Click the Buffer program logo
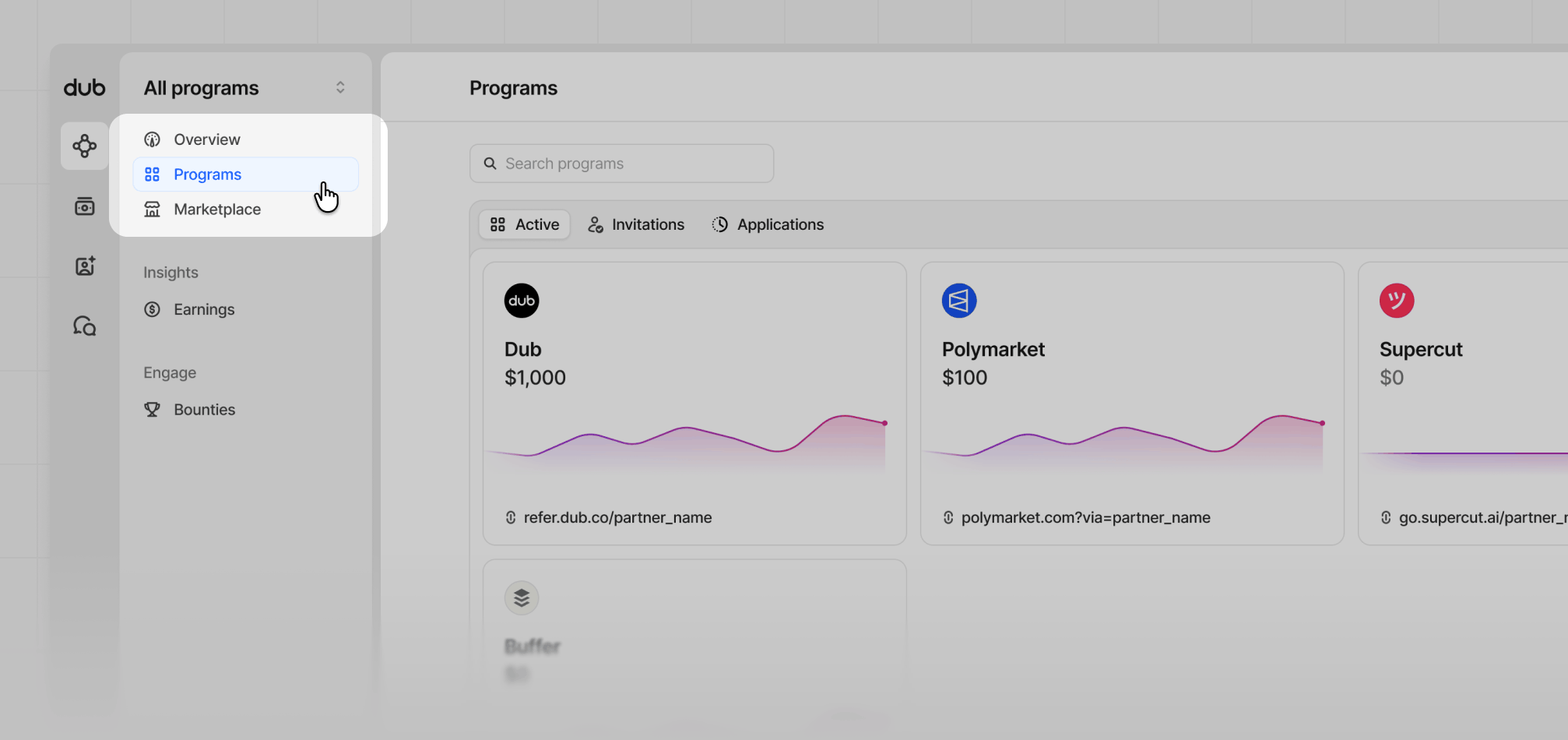This screenshot has height=740, width=1568. coord(522,598)
